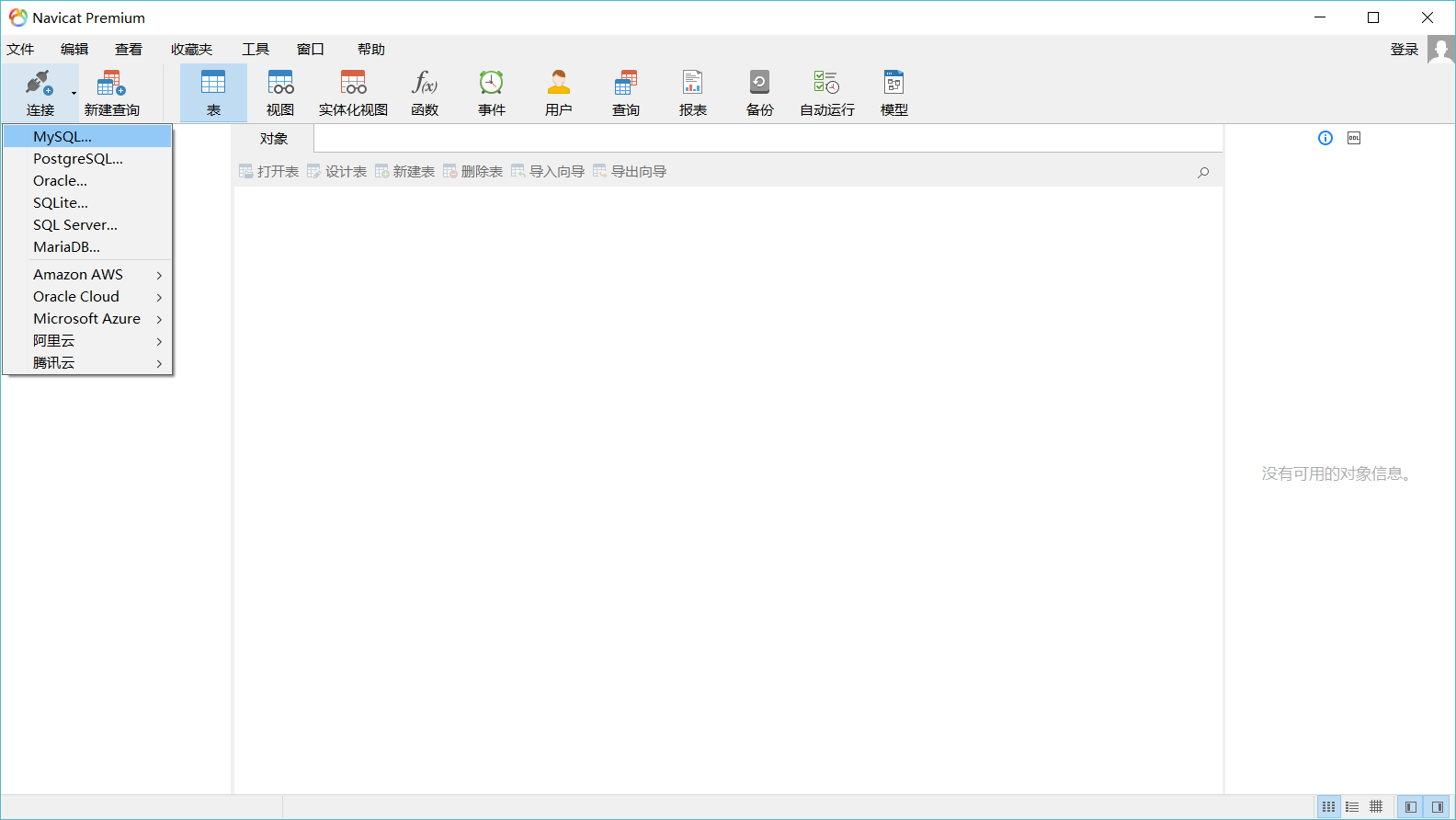Viewport: 1456px width, 820px height.
Task: Click the user avatar icon
Action: pos(1441,50)
